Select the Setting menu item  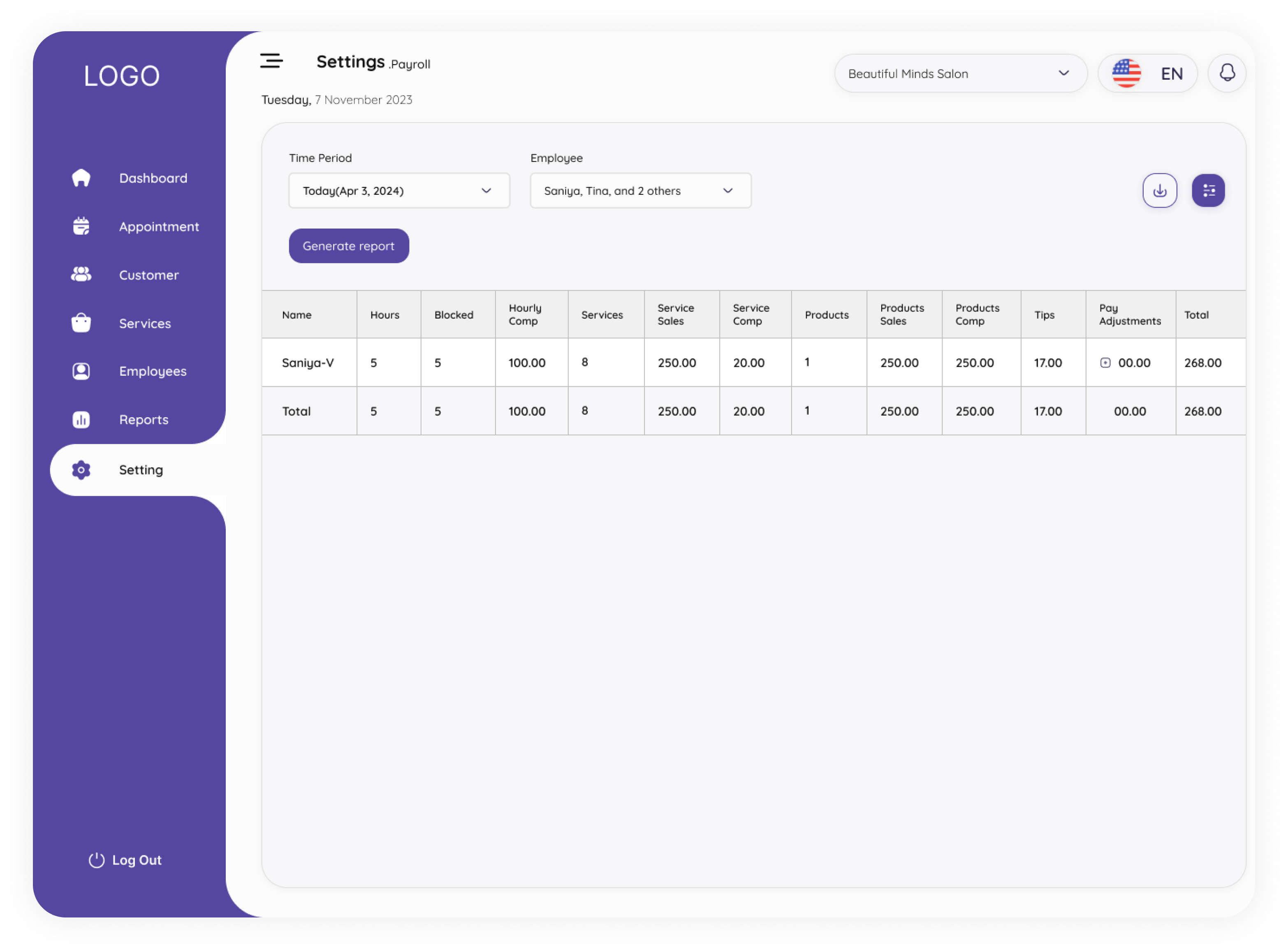[x=138, y=470]
